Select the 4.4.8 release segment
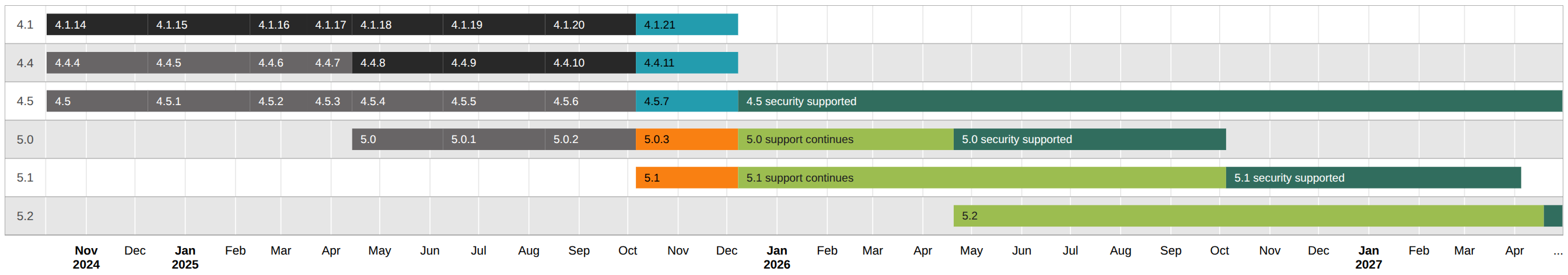This screenshot has height=275, width=1568. click(397, 63)
